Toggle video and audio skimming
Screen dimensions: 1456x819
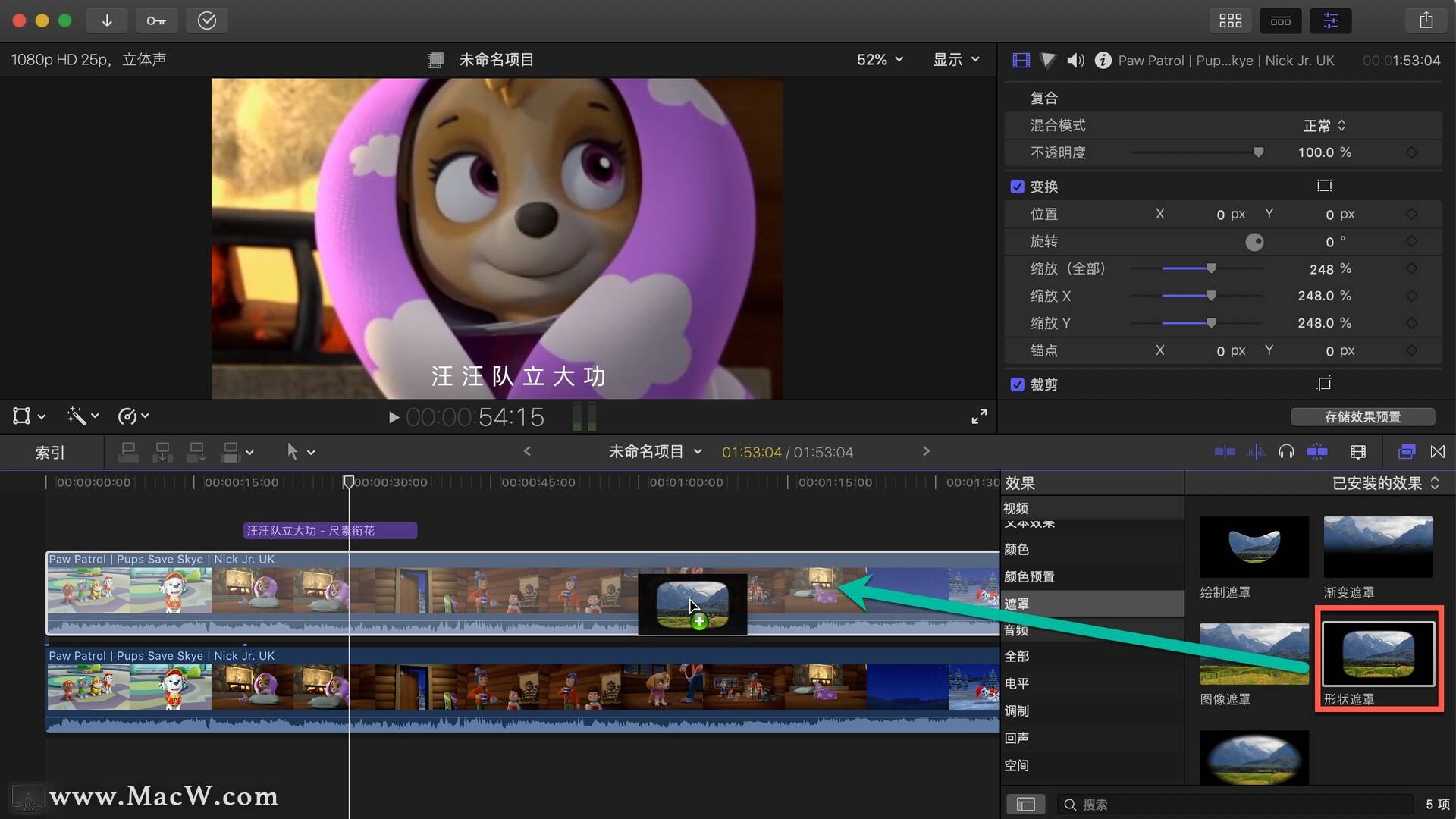pyautogui.click(x=1224, y=452)
